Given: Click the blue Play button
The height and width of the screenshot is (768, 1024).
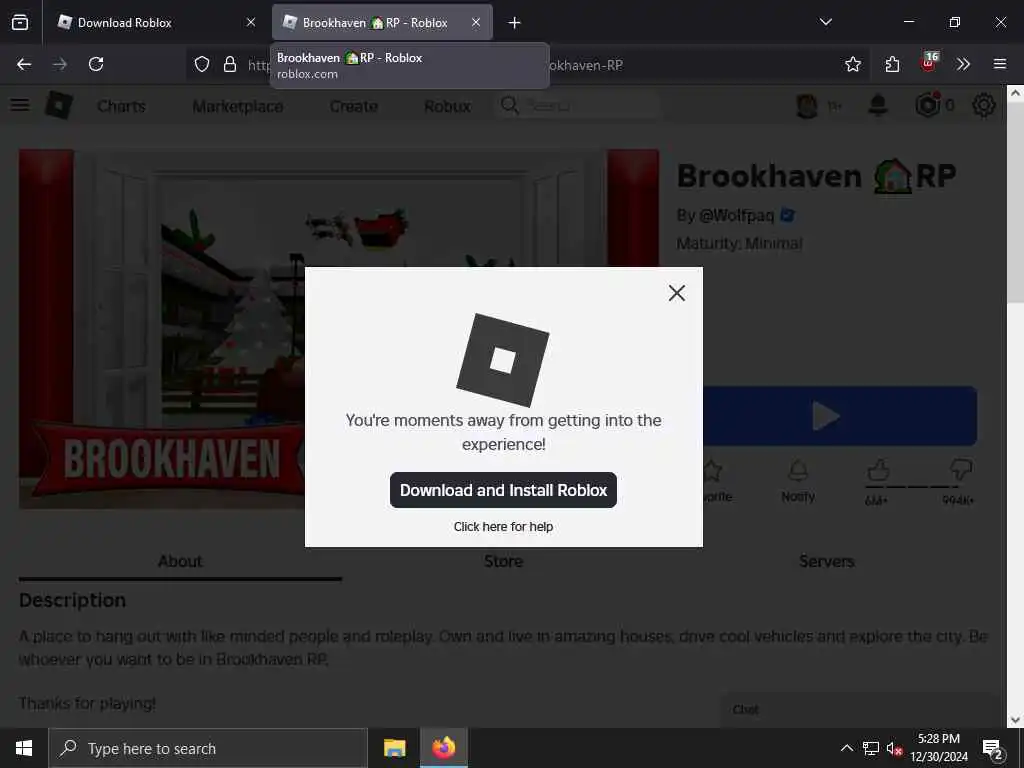Looking at the screenshot, I should (840, 416).
